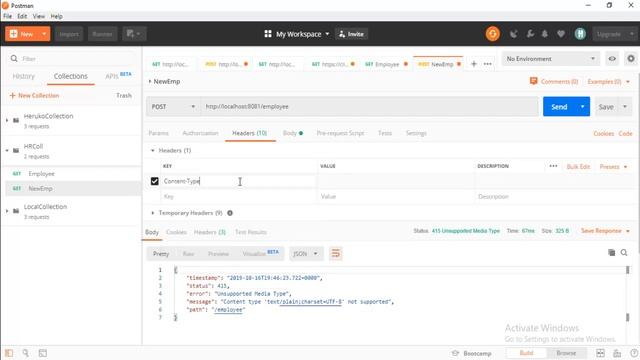Expand the HerukoCollection folder
Screen dimensions: 640x360
(x=7, y=120)
